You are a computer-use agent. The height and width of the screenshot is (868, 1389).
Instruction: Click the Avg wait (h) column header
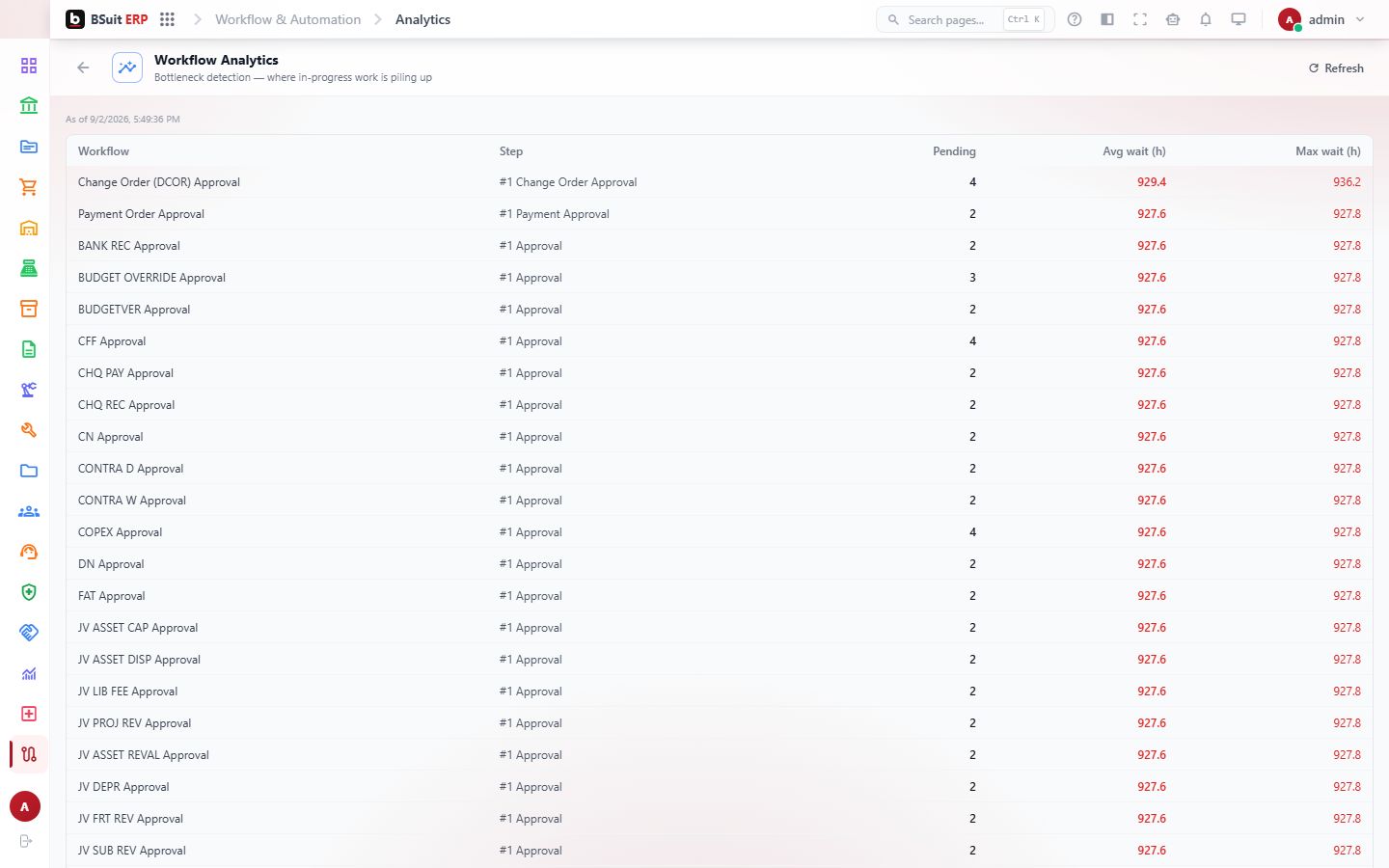(x=1134, y=151)
